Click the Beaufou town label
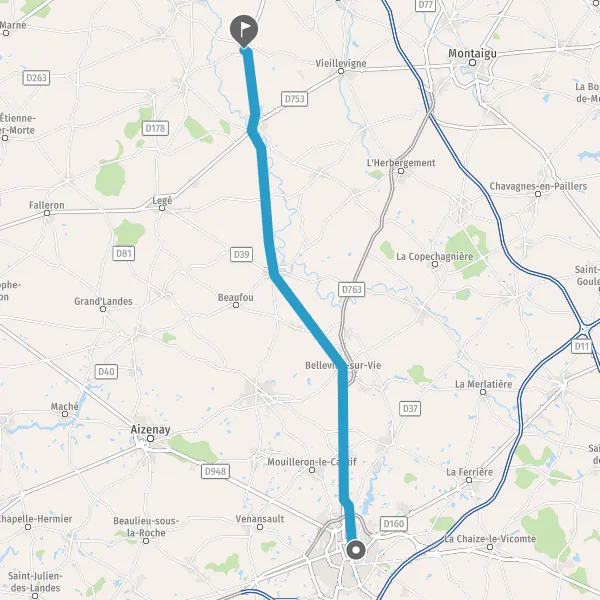600x600 pixels. click(x=236, y=297)
